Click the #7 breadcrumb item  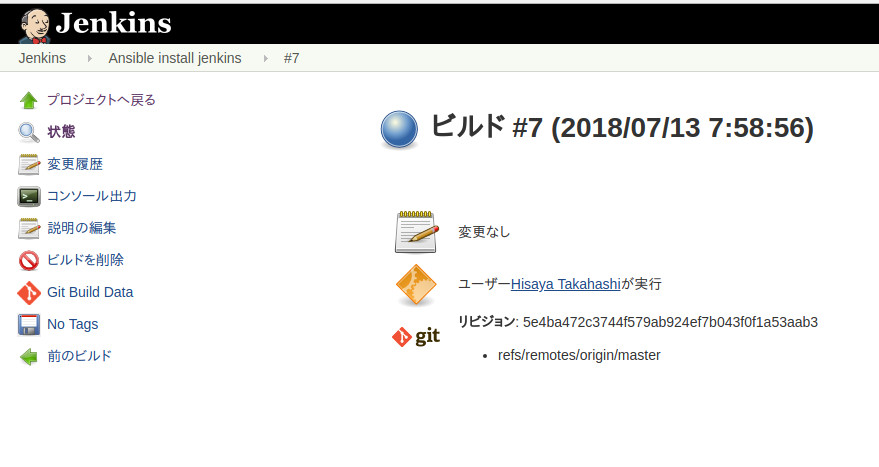click(x=292, y=58)
